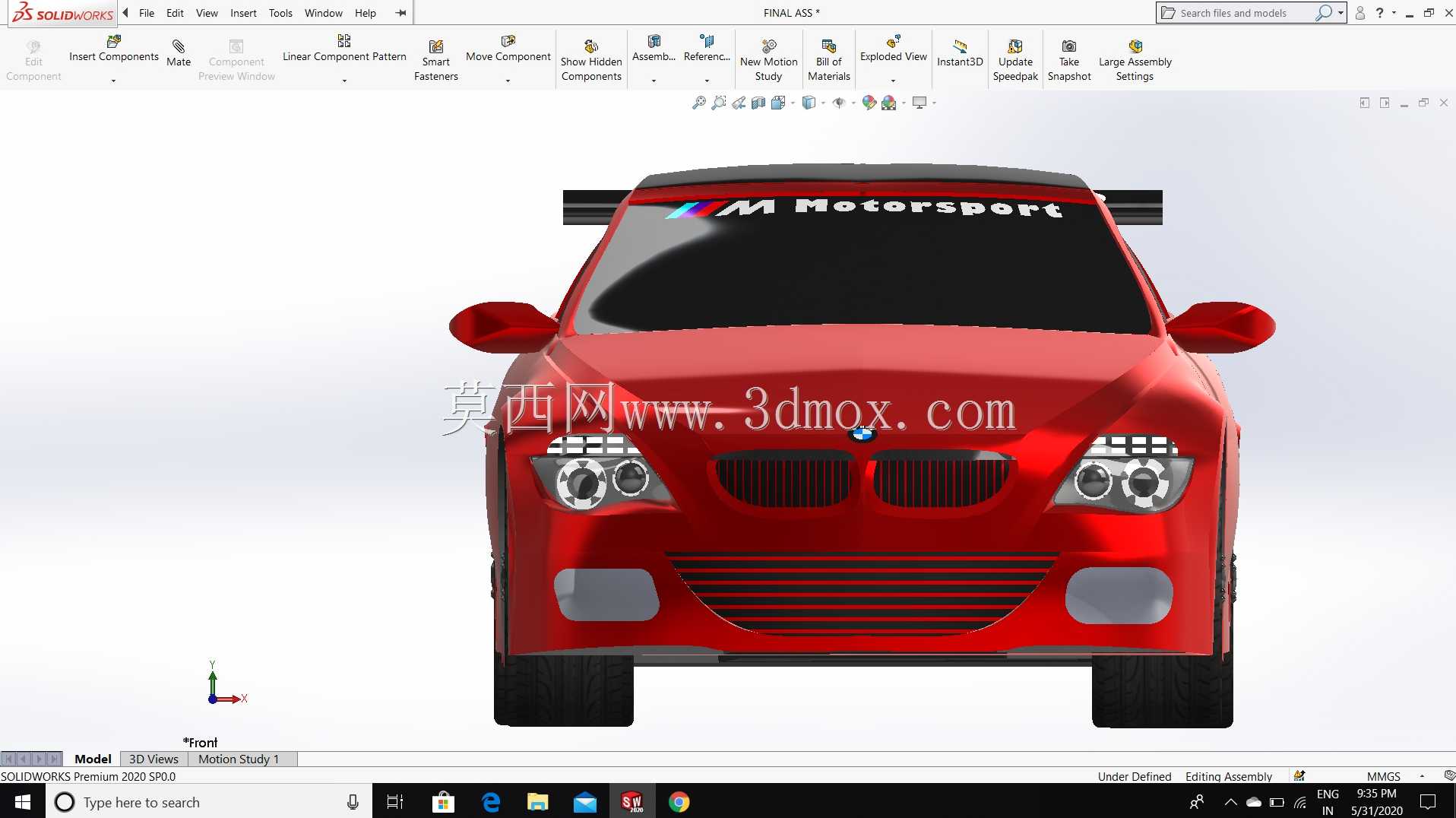Insert a Bill of Materials

pos(829,60)
